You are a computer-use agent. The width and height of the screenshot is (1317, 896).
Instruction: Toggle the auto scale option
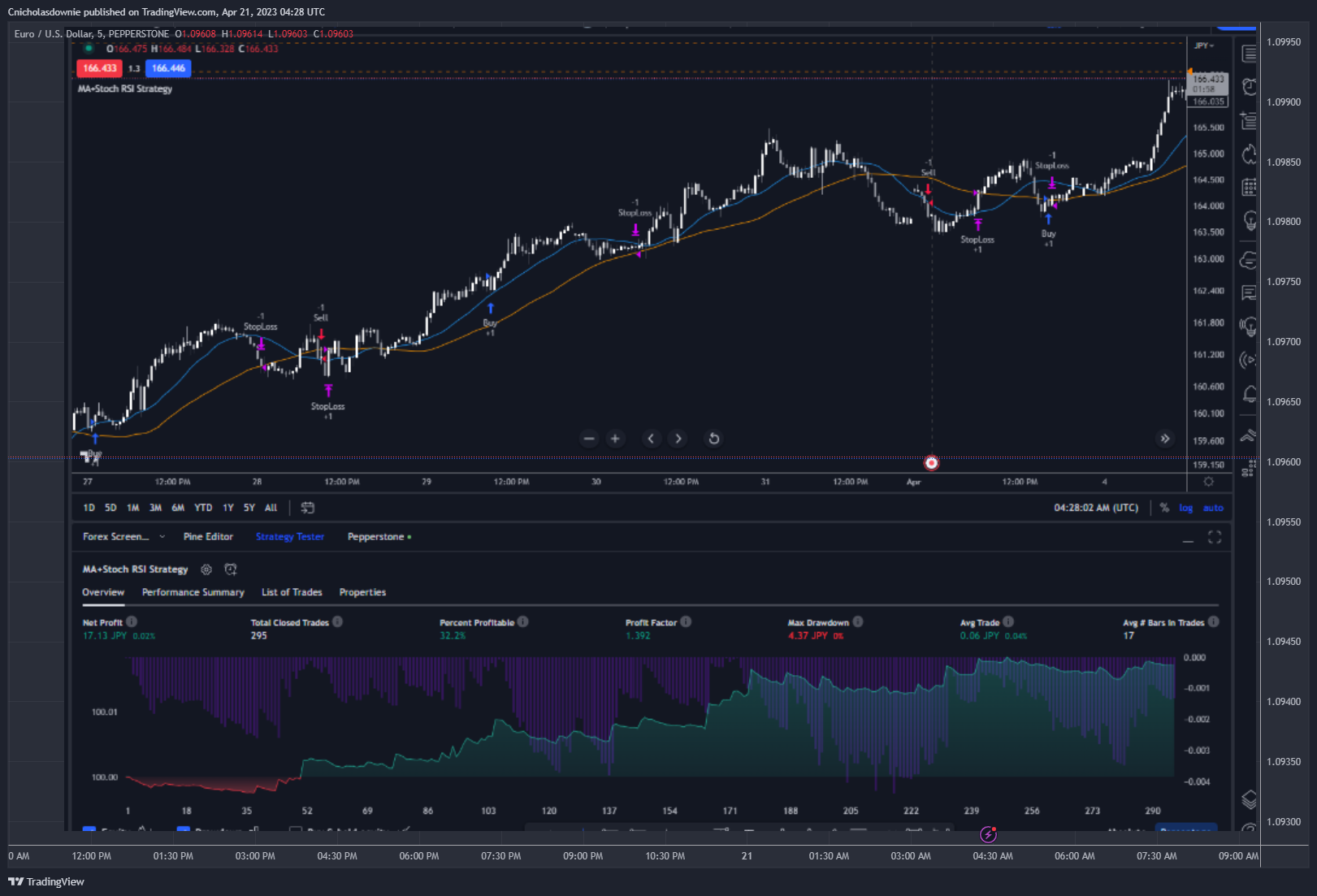point(1213,509)
